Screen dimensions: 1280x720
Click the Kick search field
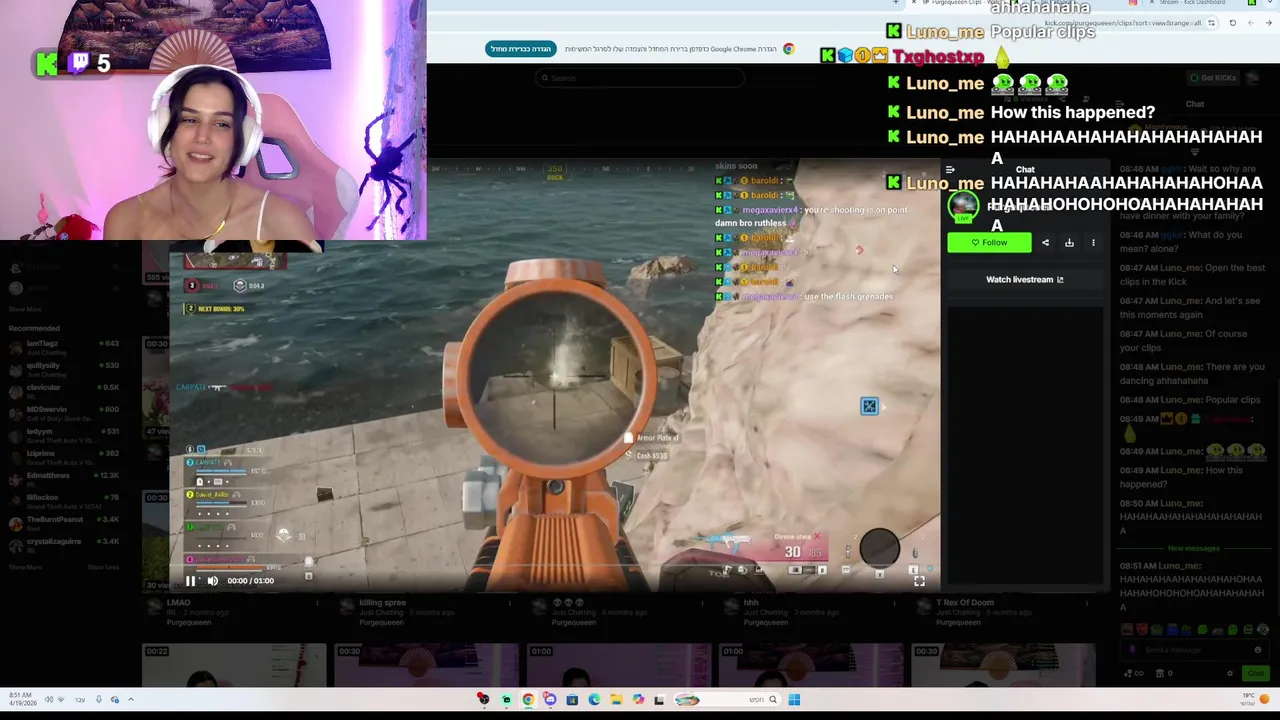coord(640,78)
